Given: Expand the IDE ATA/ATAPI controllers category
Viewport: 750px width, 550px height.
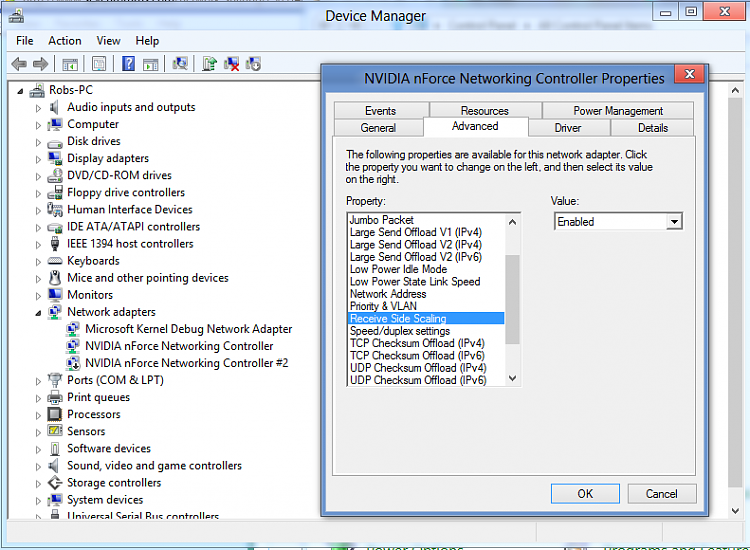Looking at the screenshot, I should pos(38,228).
